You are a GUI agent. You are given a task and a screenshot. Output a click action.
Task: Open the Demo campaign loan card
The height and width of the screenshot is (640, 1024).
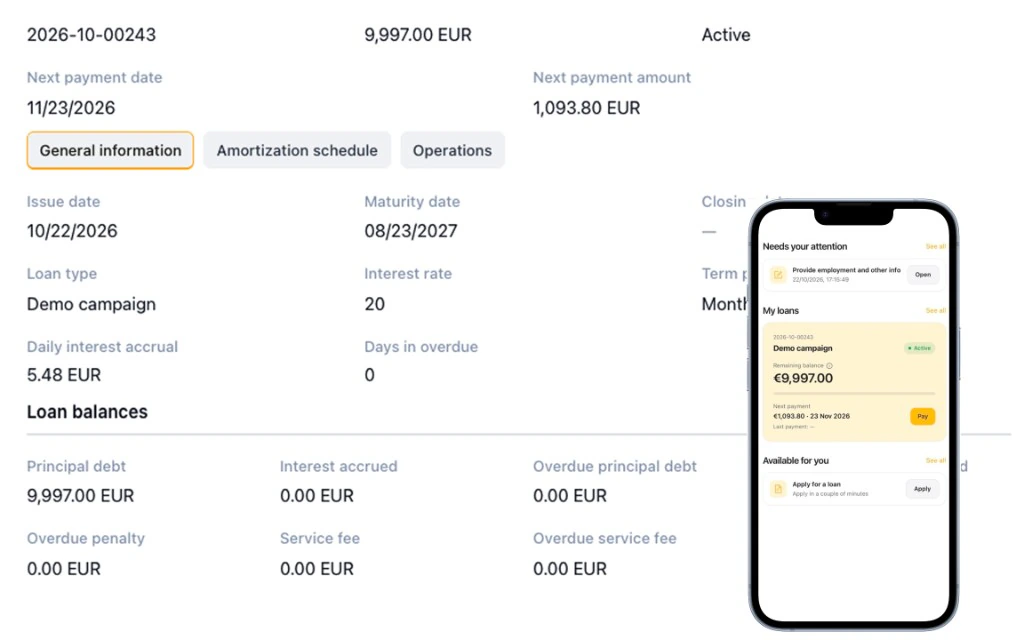pyautogui.click(x=854, y=383)
